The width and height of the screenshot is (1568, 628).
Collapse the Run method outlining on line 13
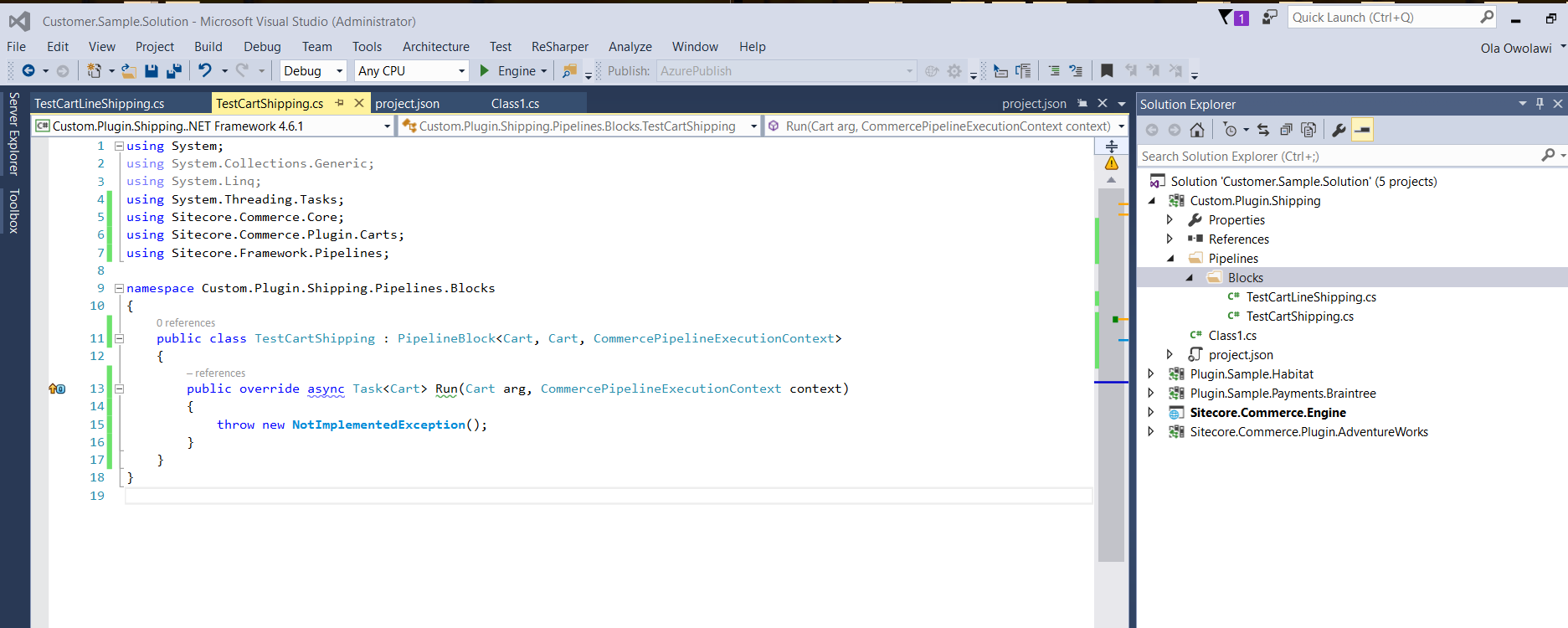click(119, 389)
